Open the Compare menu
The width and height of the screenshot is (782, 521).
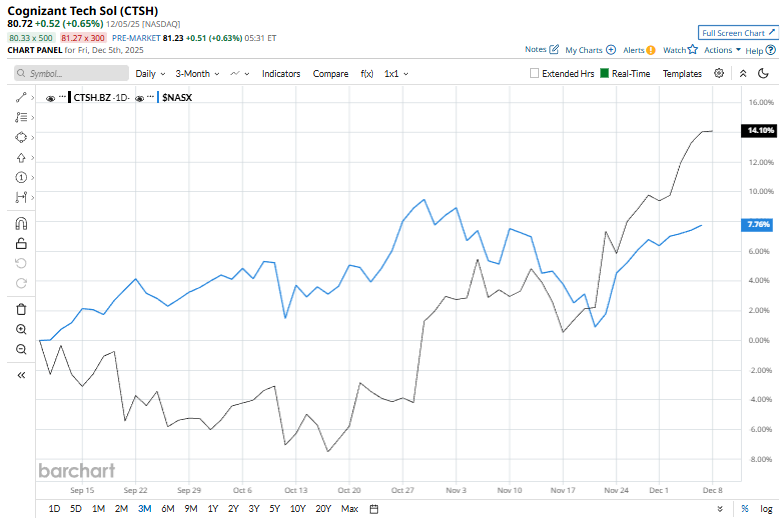(331, 74)
